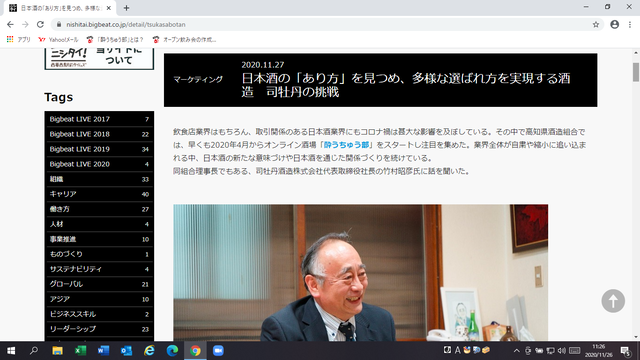Reload the page with the refresh icon
640x360 pixels.
coord(40,24)
